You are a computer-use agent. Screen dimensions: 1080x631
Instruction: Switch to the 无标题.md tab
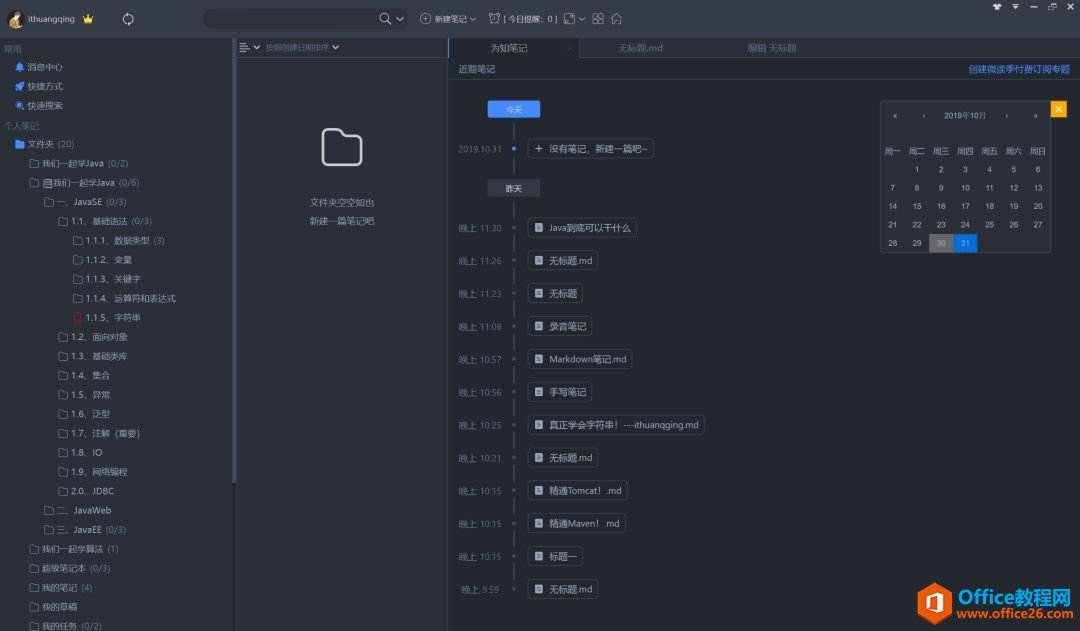(x=640, y=48)
